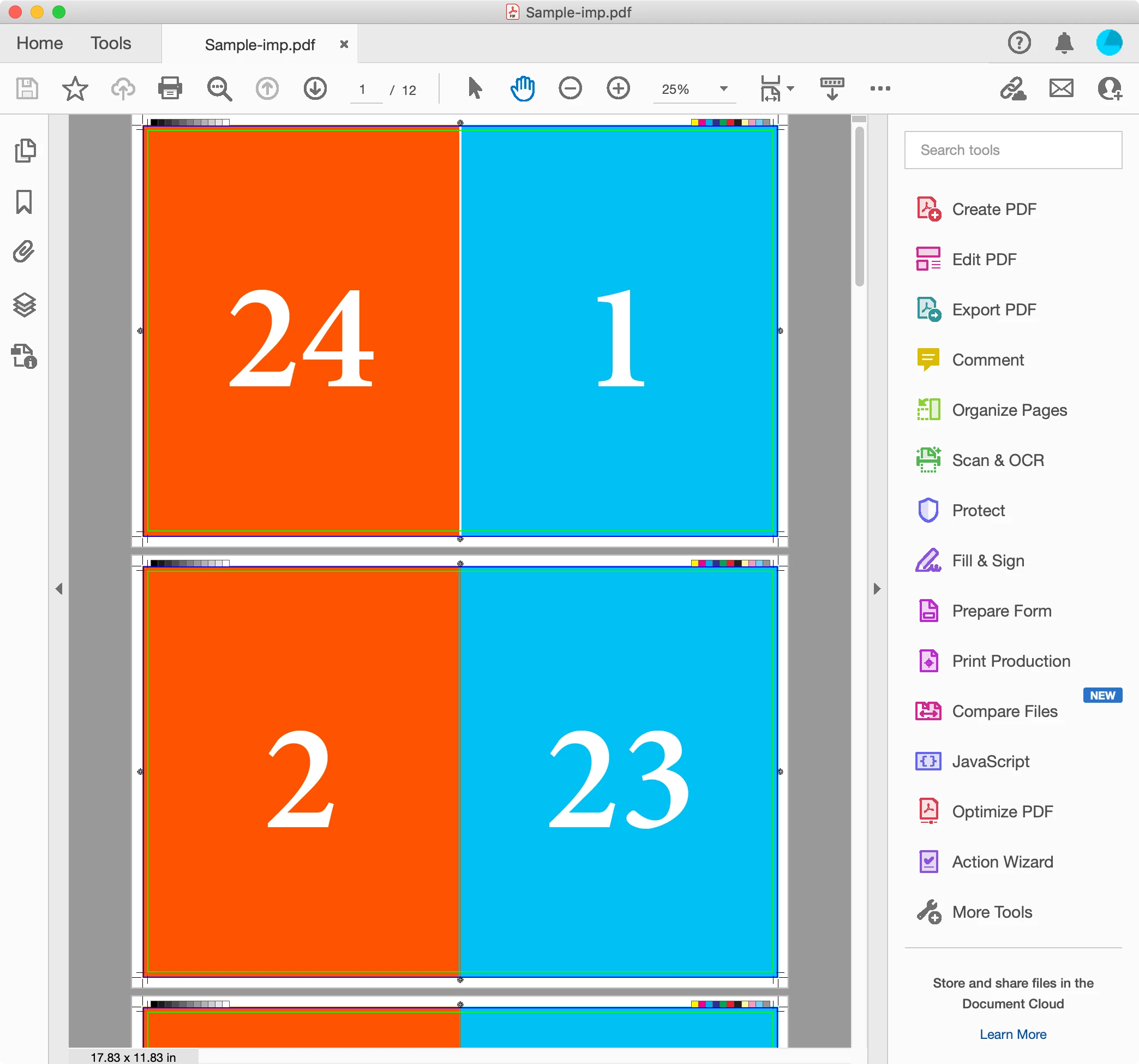
Task: Open the Page Thumbnails panel
Action: 25,151
